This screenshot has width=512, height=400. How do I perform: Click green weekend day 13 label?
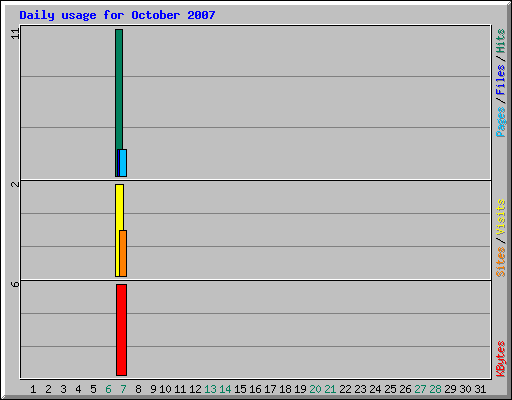(210, 389)
